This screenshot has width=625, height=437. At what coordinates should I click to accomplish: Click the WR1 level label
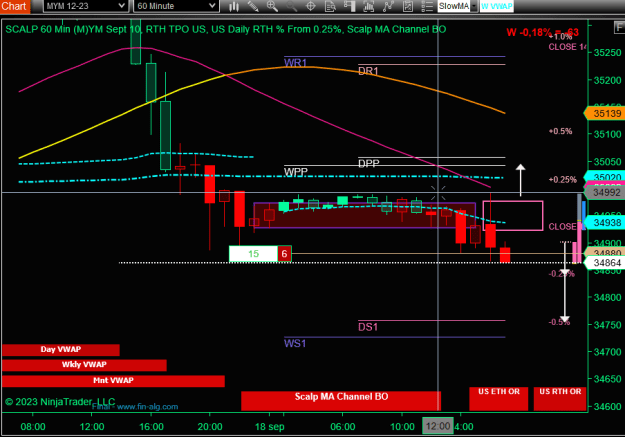295,63
